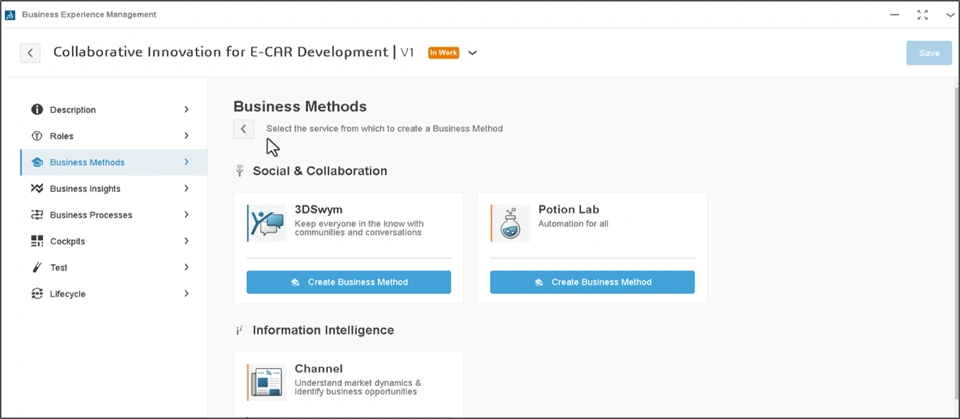Click the Channel newspaper icon

(x=267, y=382)
